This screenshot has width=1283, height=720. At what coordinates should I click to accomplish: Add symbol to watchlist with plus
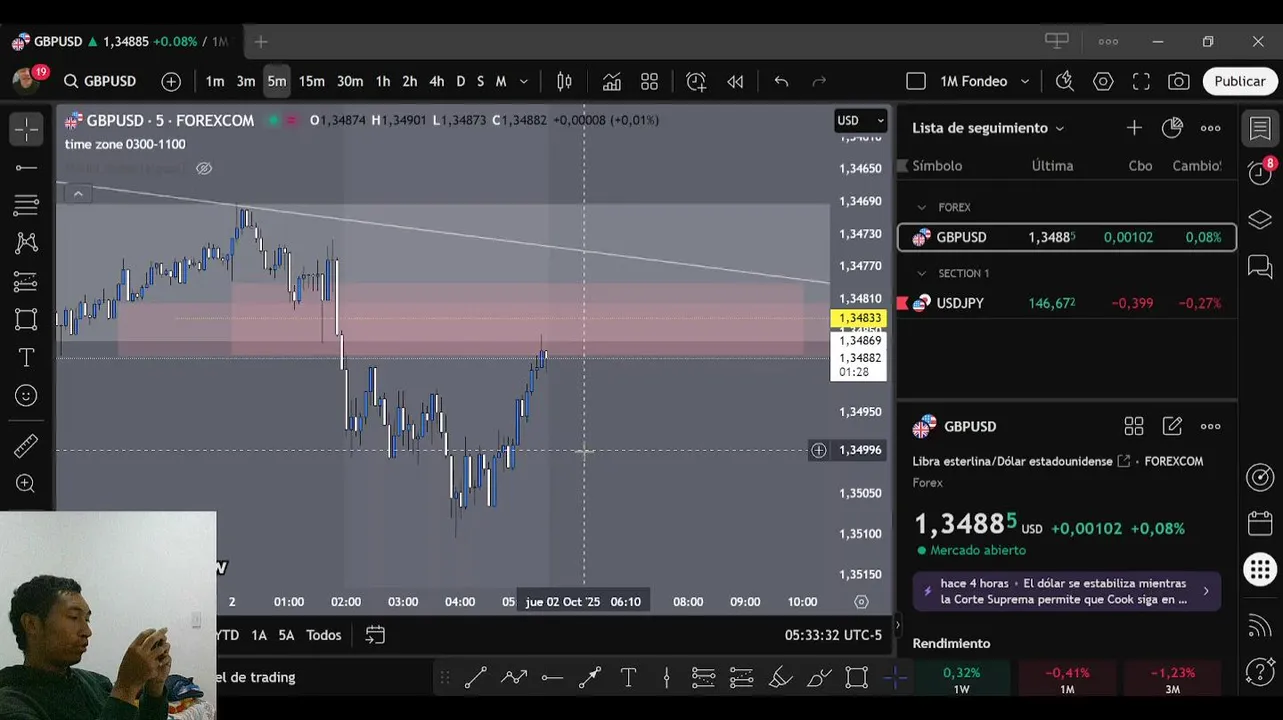coord(1134,128)
